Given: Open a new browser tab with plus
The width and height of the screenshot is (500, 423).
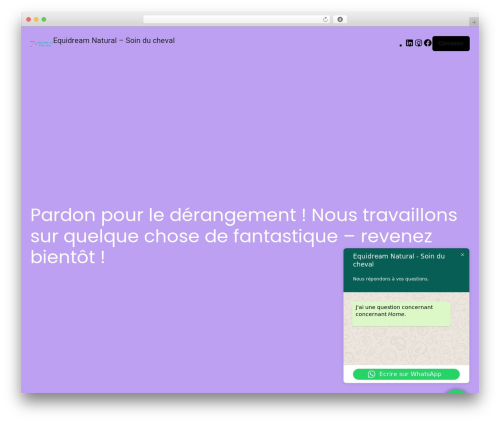Looking at the screenshot, I should pos(474,22).
